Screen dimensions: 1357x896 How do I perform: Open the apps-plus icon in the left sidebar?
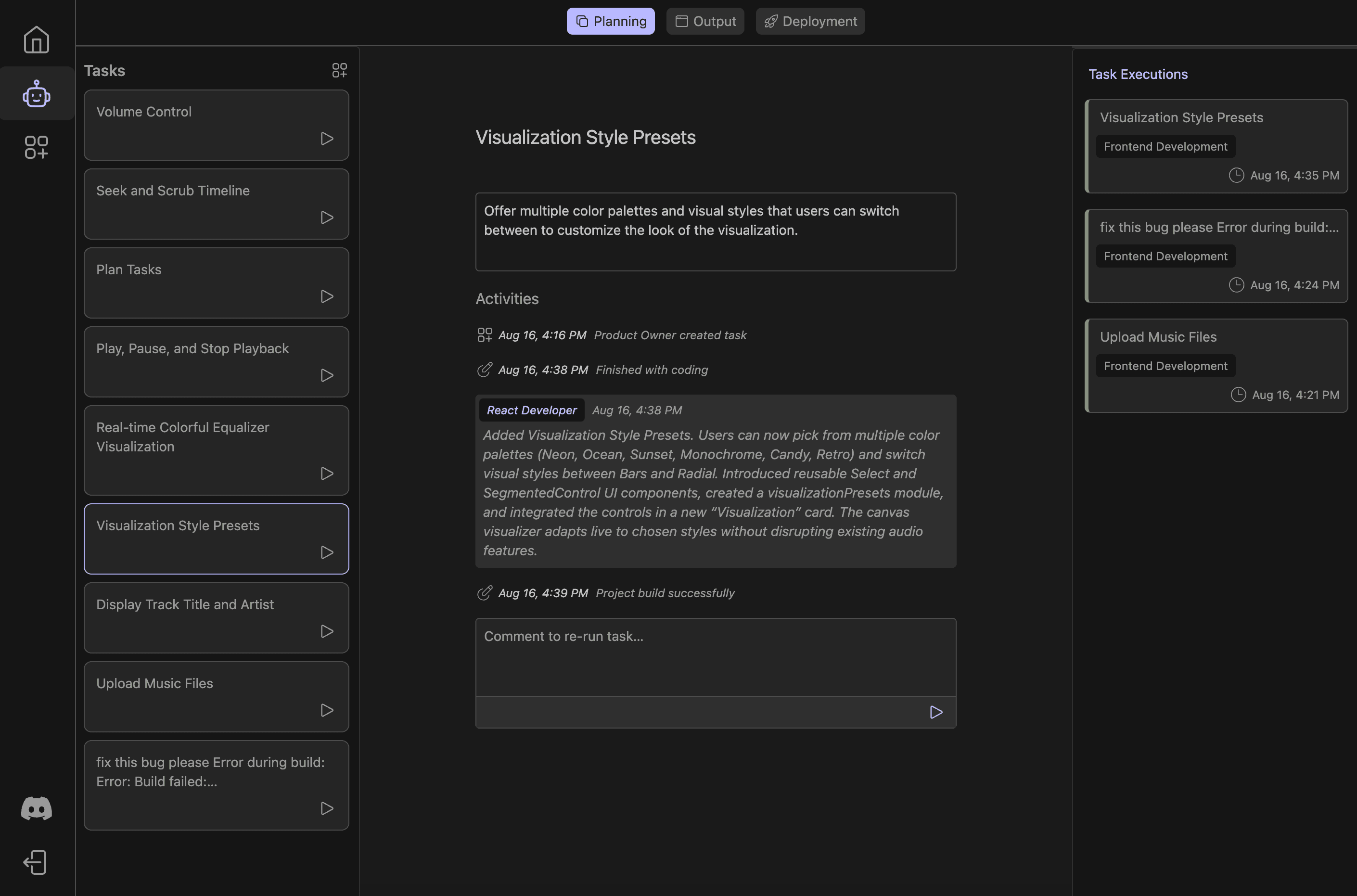37,147
